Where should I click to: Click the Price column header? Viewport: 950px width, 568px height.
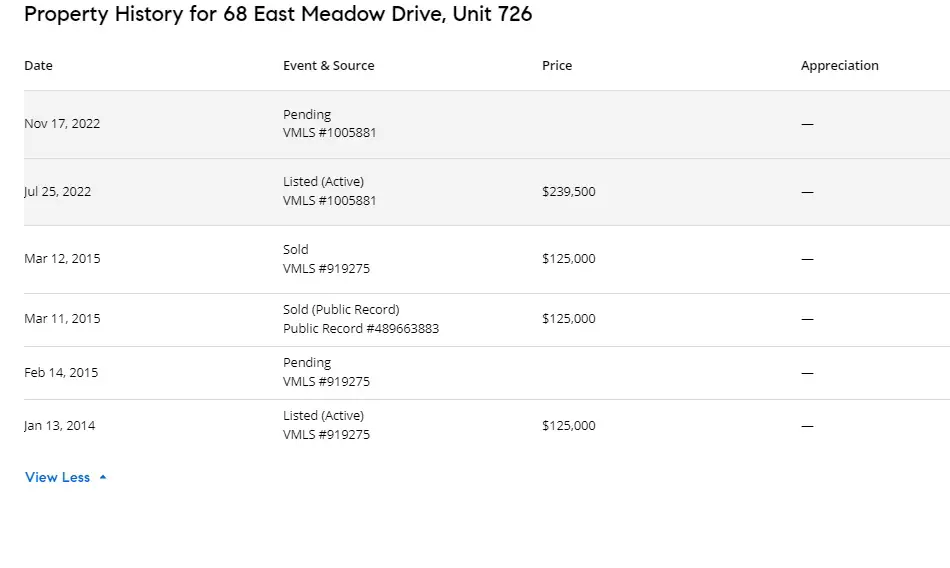557,65
